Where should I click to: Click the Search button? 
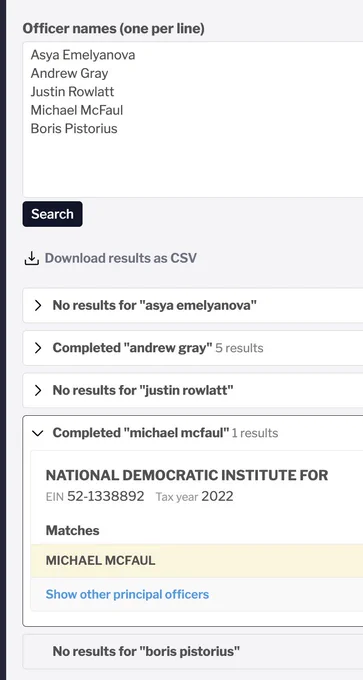(x=52, y=214)
